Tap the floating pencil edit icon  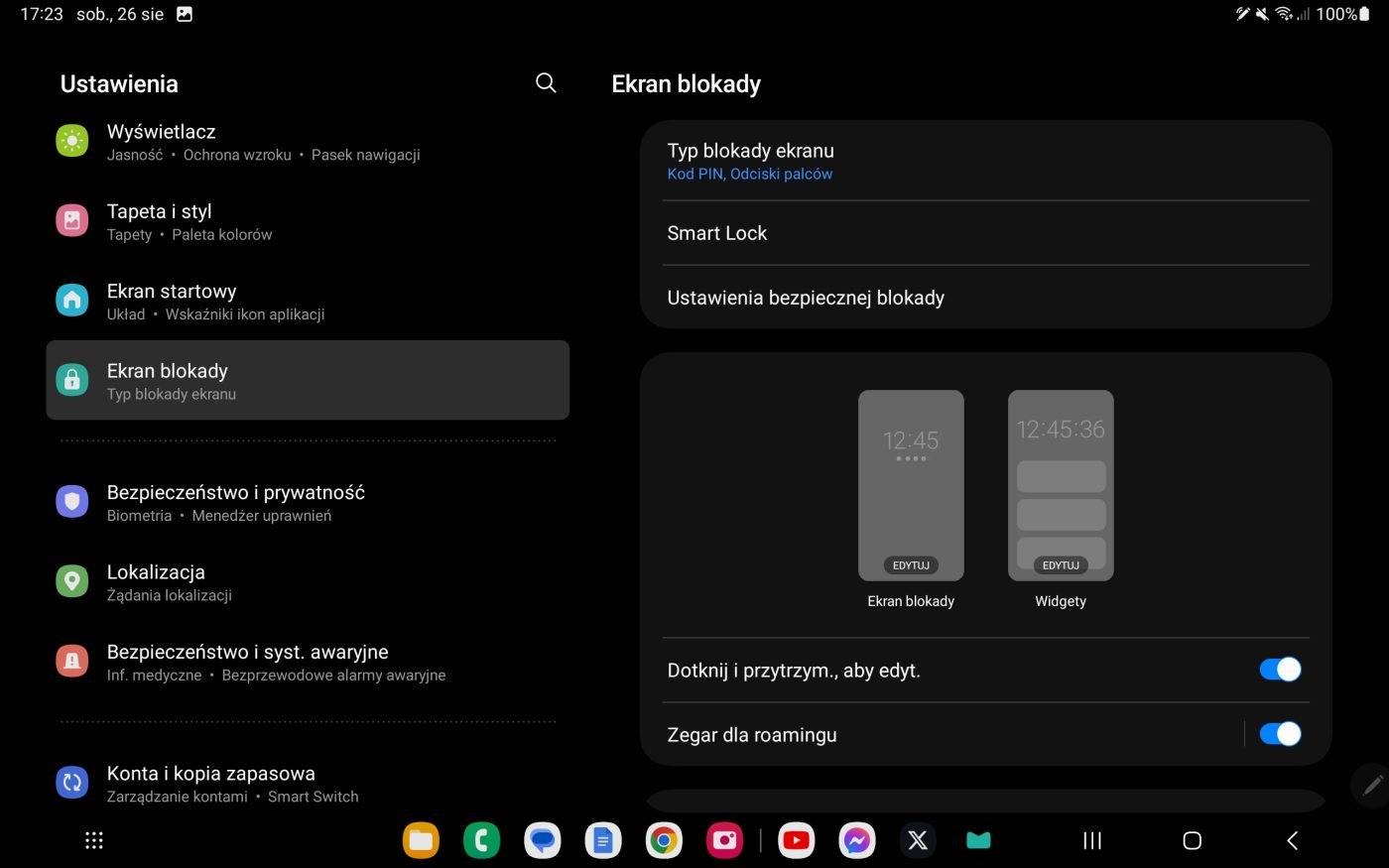pyautogui.click(x=1371, y=786)
